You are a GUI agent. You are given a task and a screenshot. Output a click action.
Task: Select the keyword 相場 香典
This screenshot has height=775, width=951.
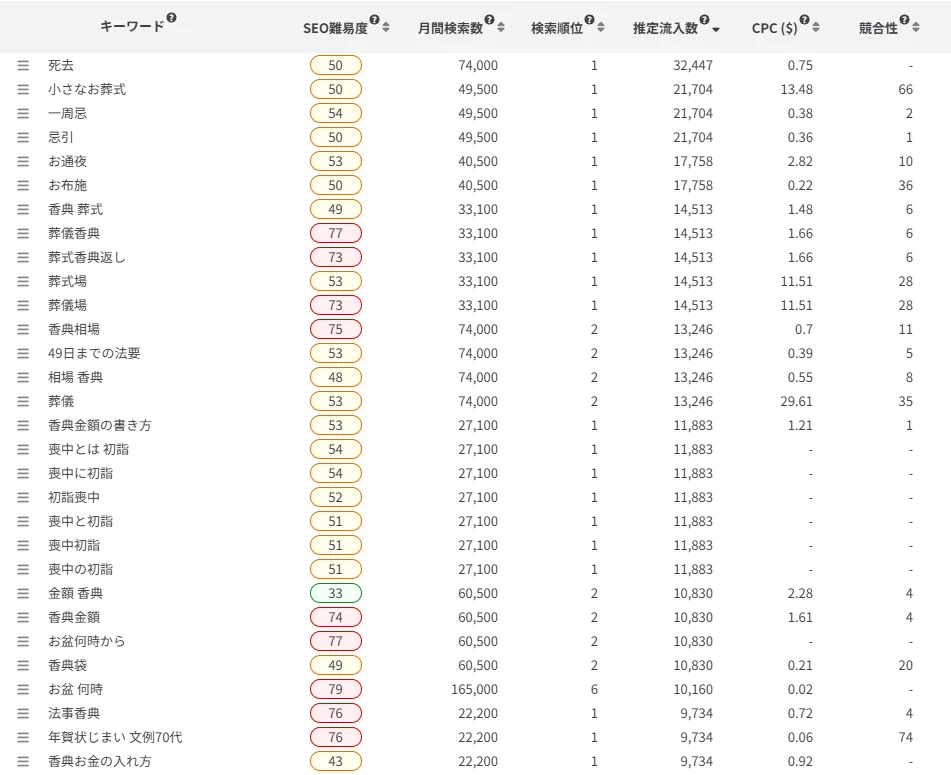[x=76, y=377]
